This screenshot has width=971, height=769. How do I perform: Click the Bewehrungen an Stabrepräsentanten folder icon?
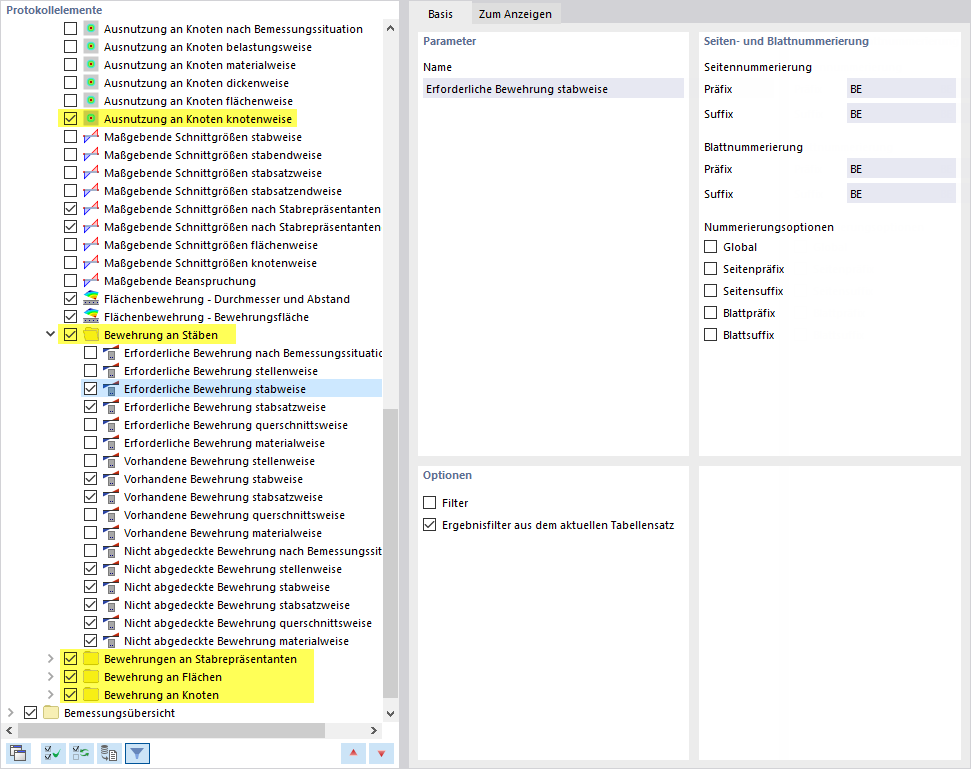pyautogui.click(x=91, y=659)
